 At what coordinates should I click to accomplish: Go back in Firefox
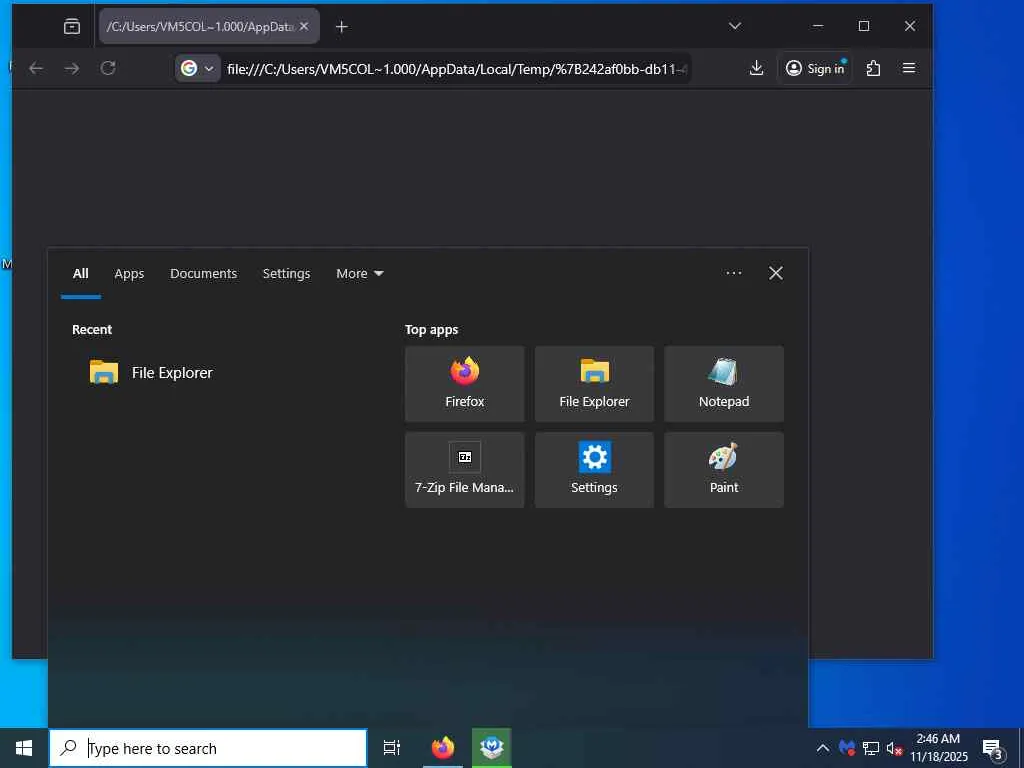click(36, 68)
